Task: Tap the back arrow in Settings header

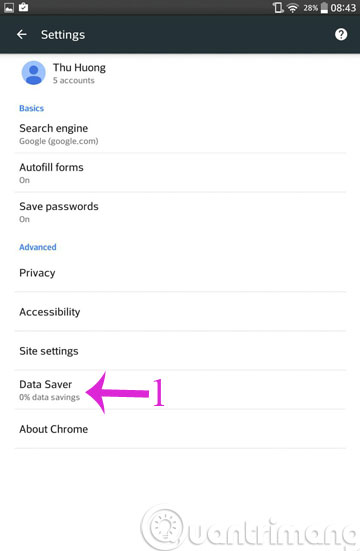Action: [x=22, y=34]
